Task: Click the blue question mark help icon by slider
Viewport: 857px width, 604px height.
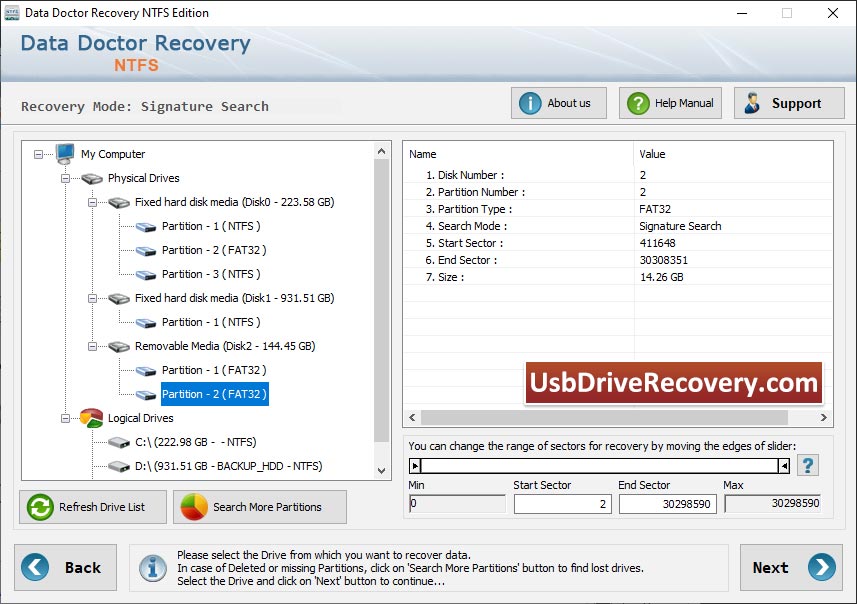Action: pos(807,465)
